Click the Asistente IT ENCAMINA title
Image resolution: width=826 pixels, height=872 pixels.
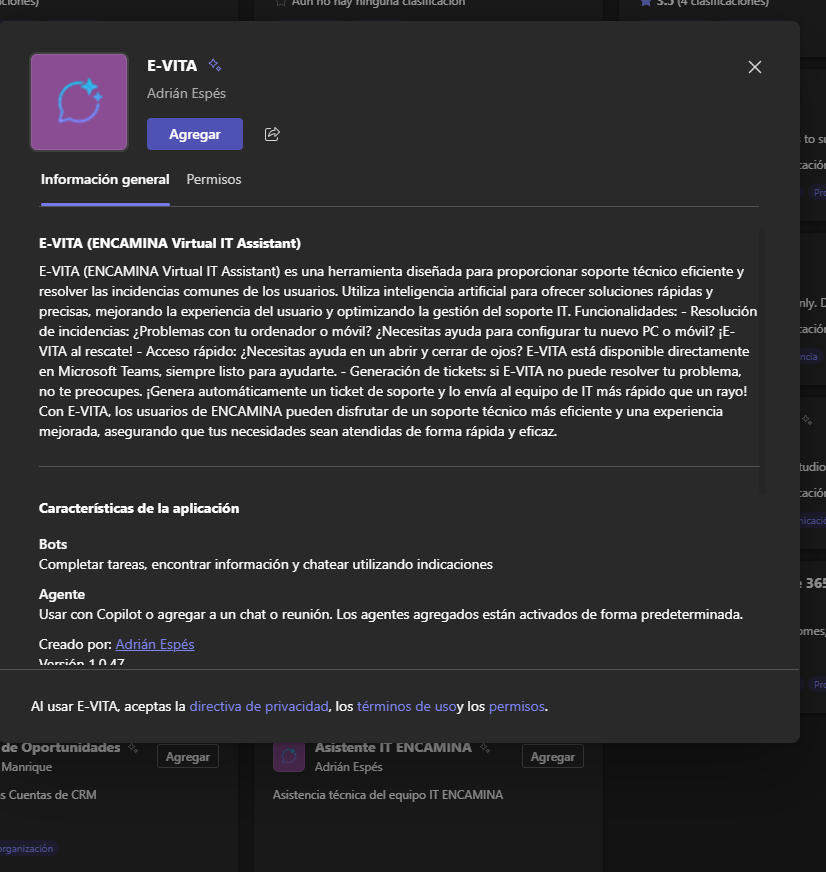(393, 747)
